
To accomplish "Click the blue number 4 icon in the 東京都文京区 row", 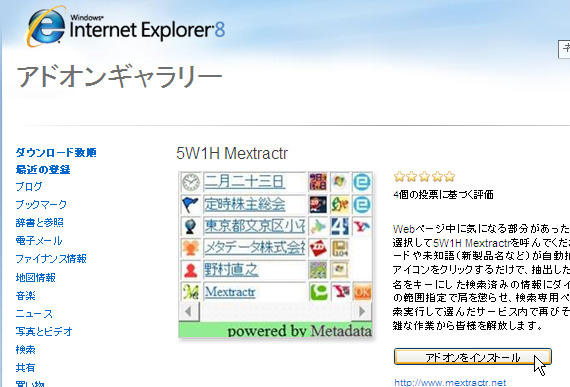I will tap(340, 226).
